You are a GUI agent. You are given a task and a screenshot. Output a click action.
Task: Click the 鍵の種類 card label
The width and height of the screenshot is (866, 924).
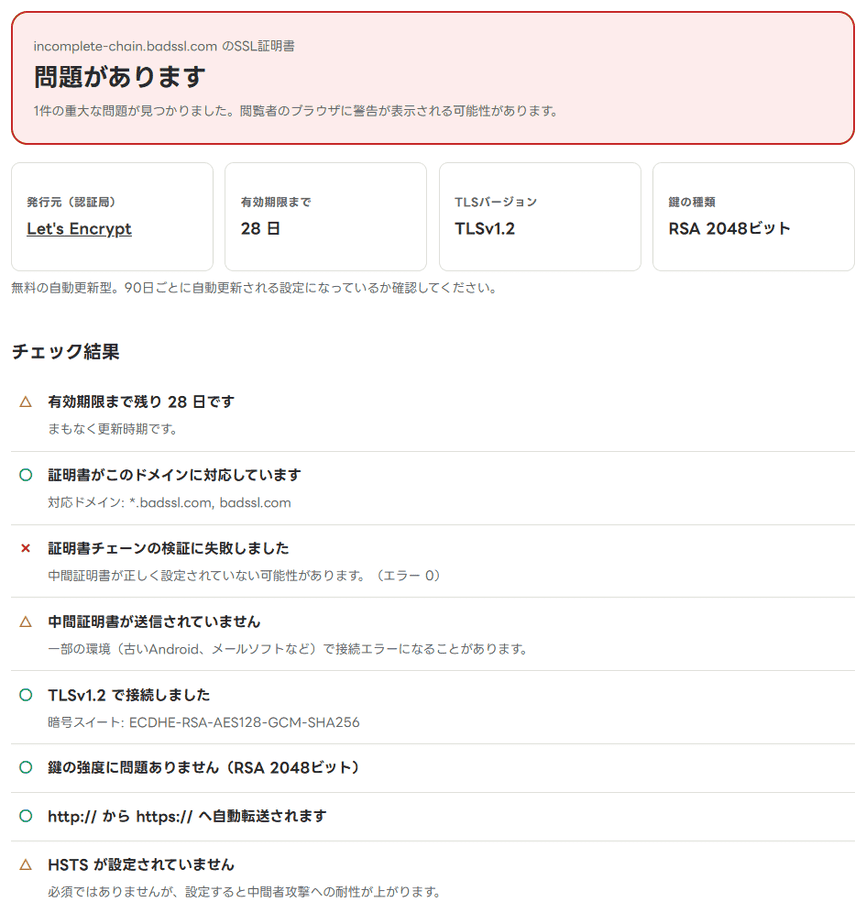coord(692,202)
